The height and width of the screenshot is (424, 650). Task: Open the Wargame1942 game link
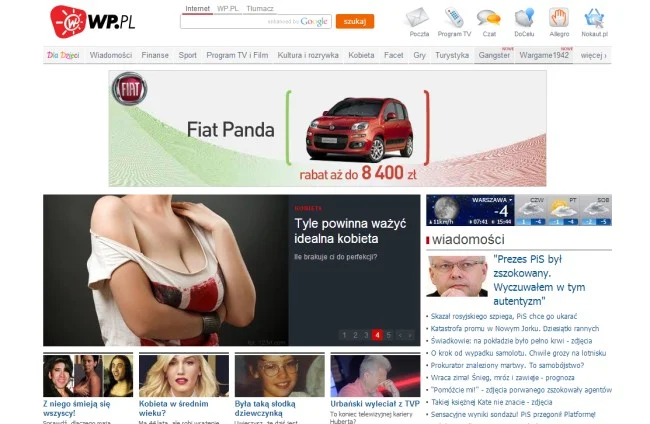544,55
